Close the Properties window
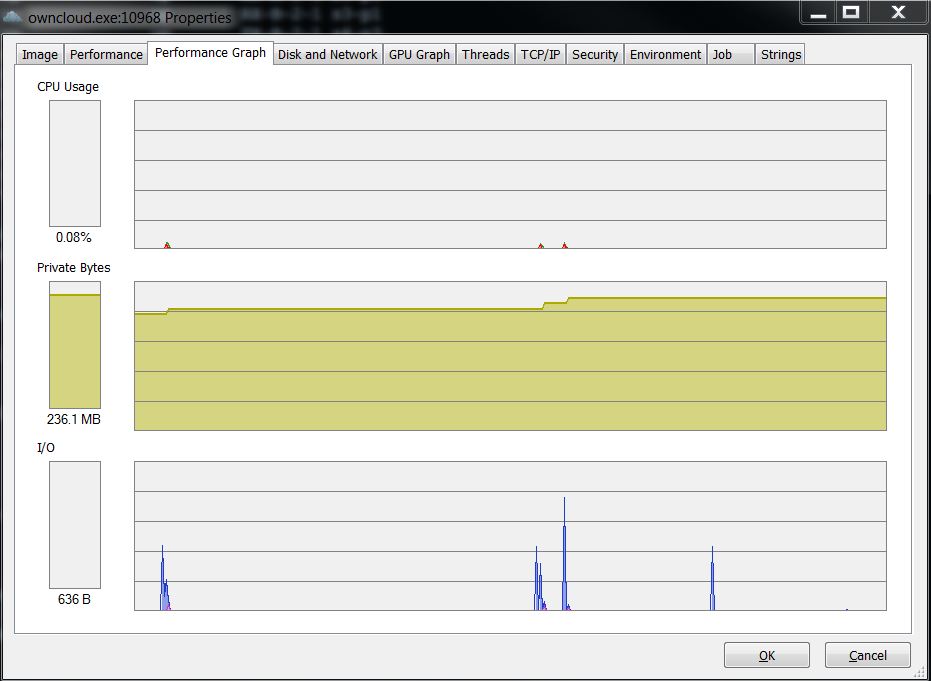Viewport: 931px width, 681px height. coord(898,12)
